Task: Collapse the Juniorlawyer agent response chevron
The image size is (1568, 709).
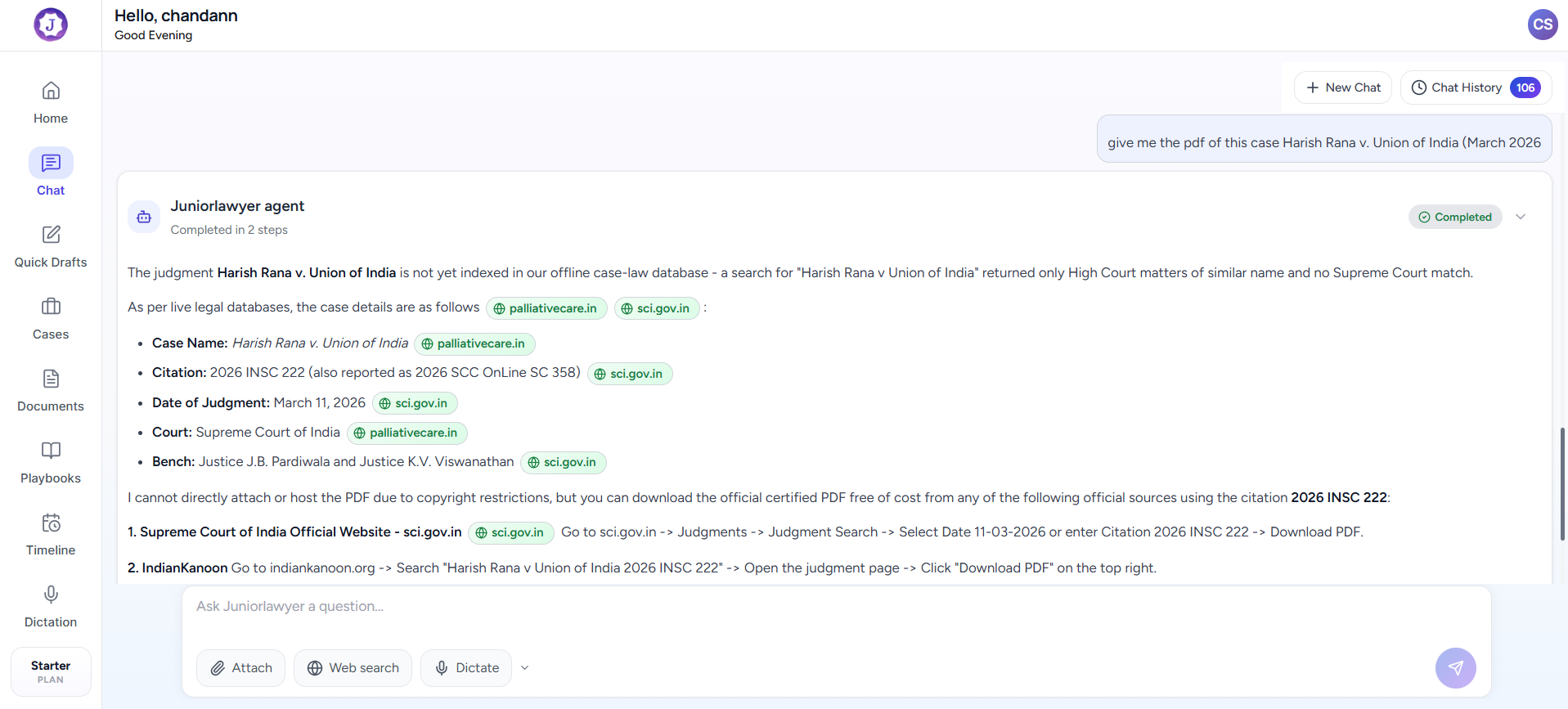Action: [x=1521, y=217]
